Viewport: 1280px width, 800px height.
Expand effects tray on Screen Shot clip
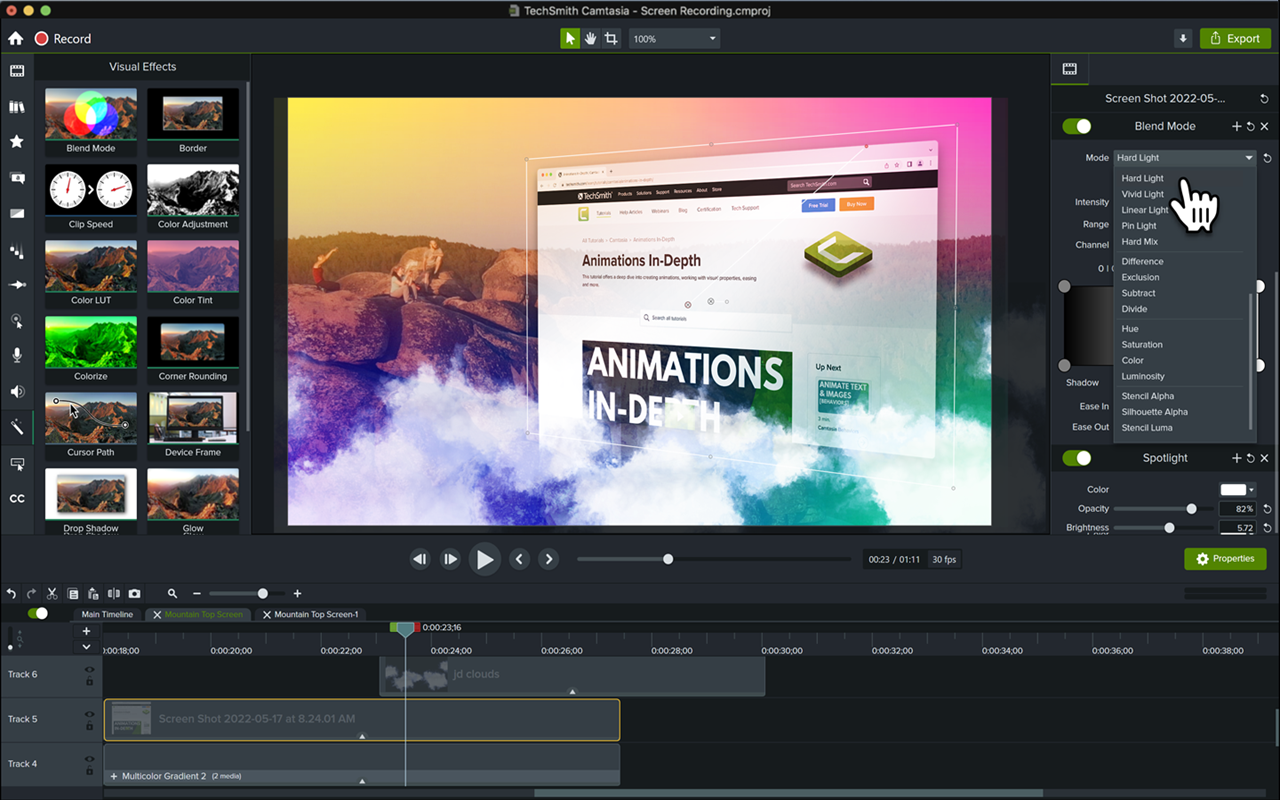point(362,736)
